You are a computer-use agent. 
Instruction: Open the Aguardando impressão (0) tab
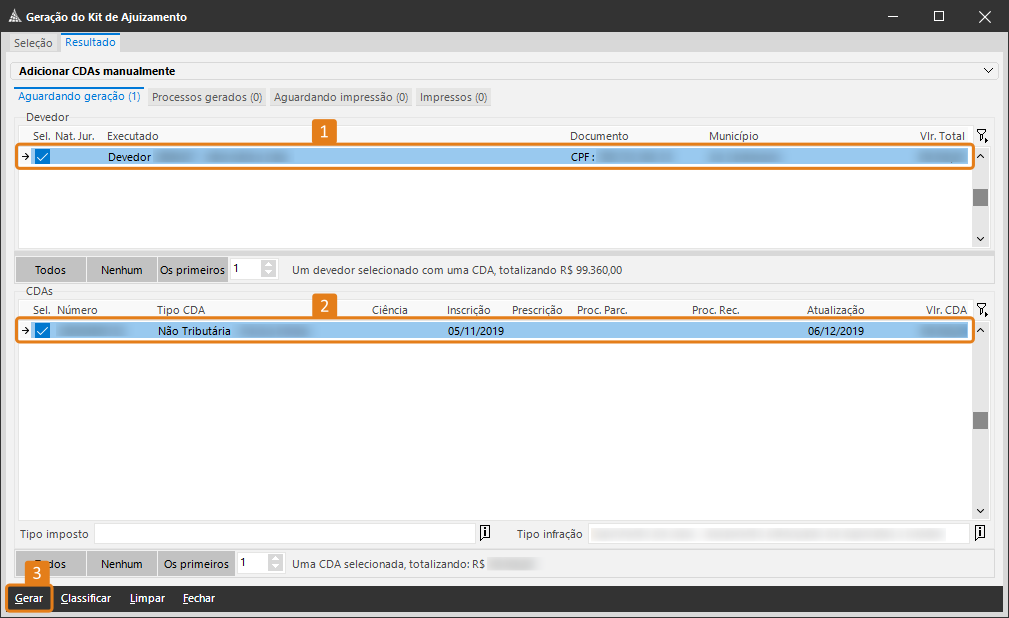tap(341, 97)
